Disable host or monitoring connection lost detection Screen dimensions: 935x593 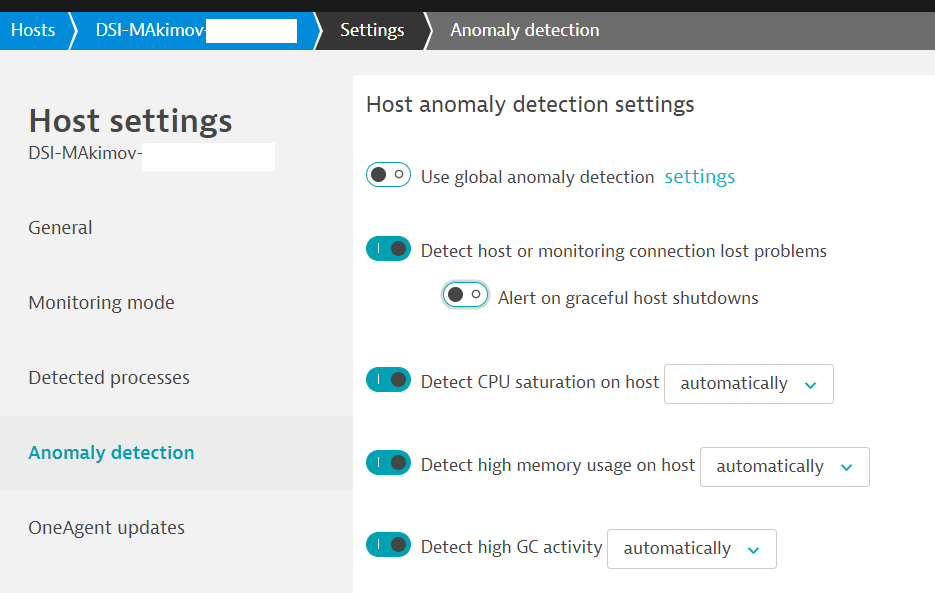388,249
